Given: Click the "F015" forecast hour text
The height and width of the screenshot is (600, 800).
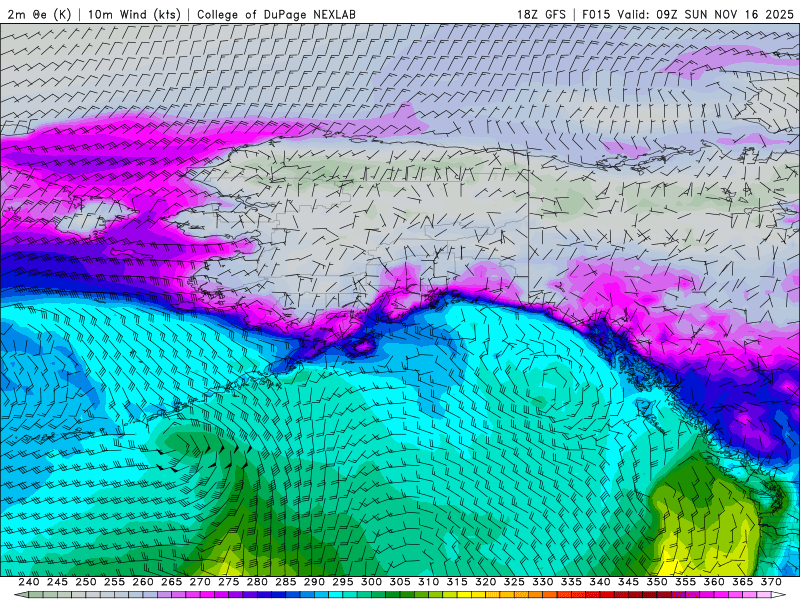Looking at the screenshot, I should point(596,14).
